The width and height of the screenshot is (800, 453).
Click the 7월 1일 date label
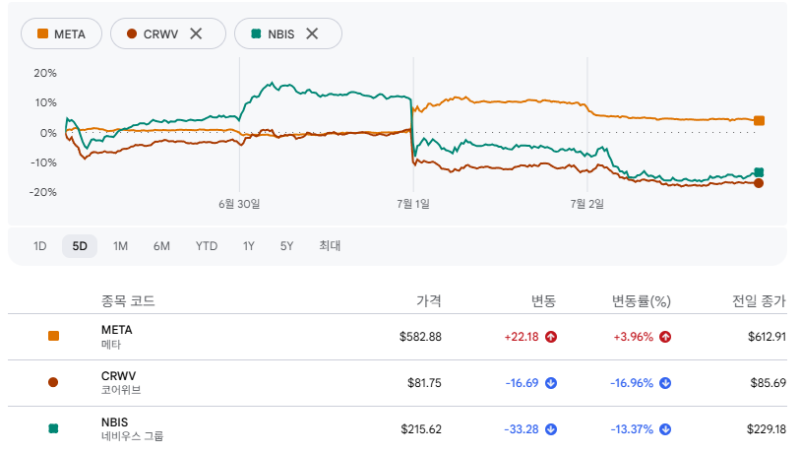(x=413, y=204)
